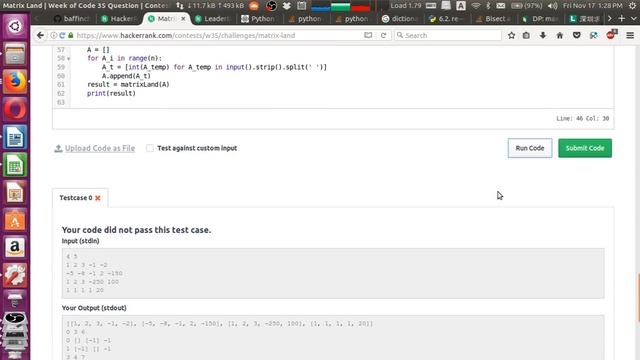Click the 'Line: 46 Col: 30' status
This screenshot has width=640, height=360.
pos(582,118)
